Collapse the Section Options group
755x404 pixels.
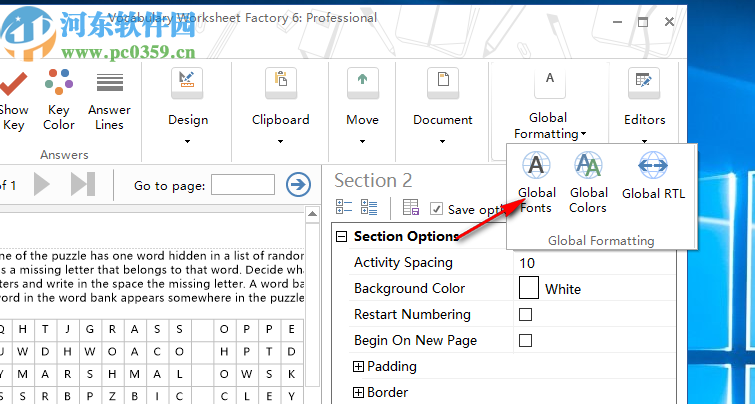(342, 237)
